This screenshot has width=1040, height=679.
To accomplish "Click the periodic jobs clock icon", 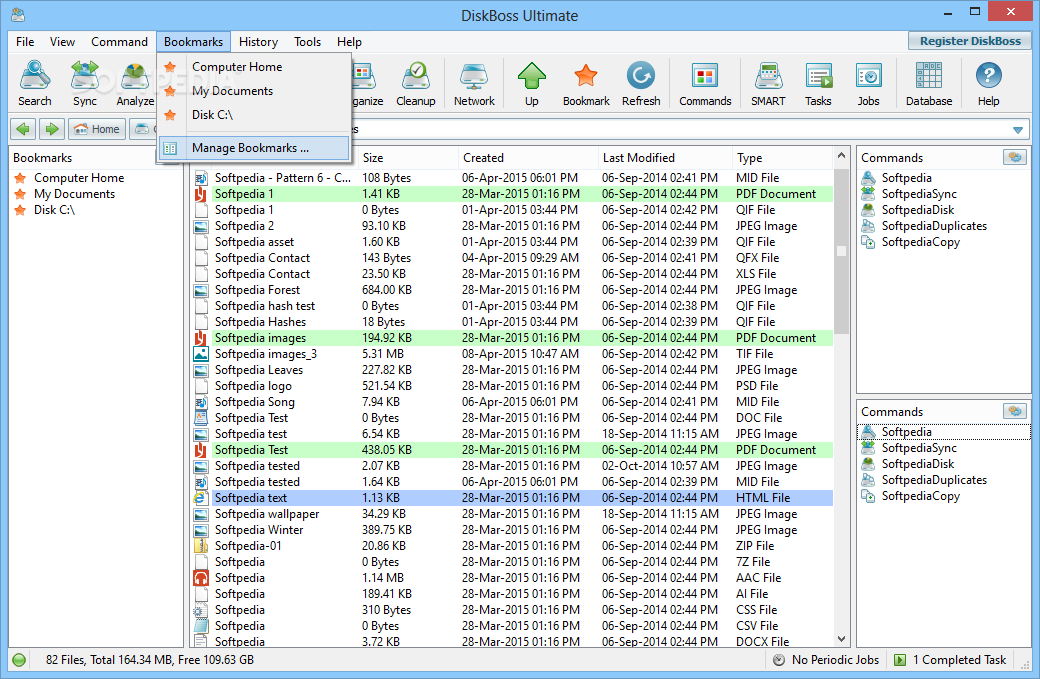I will pos(779,660).
